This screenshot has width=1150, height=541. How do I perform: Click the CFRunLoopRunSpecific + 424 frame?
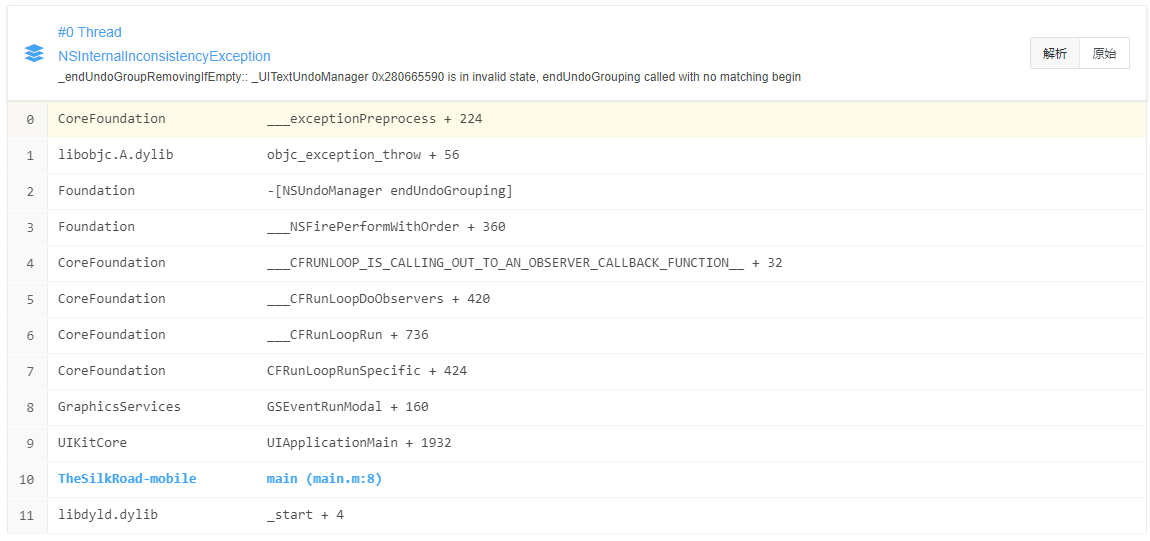366,371
